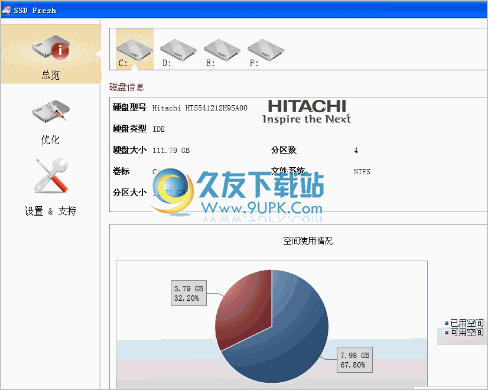Click the 分区大小 label
The height and width of the screenshot is (390, 488).
(129, 192)
